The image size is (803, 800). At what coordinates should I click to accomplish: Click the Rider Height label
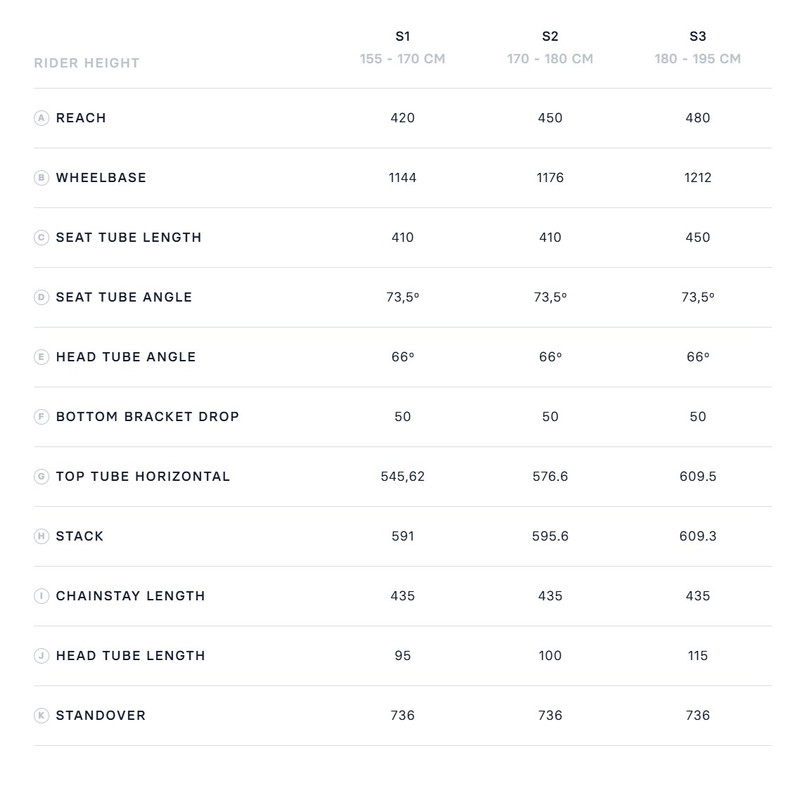pos(86,63)
